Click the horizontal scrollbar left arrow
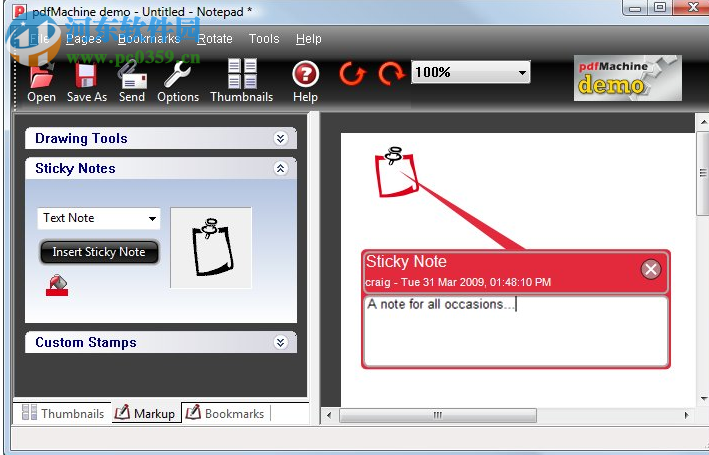The width and height of the screenshot is (709, 455). click(x=329, y=415)
